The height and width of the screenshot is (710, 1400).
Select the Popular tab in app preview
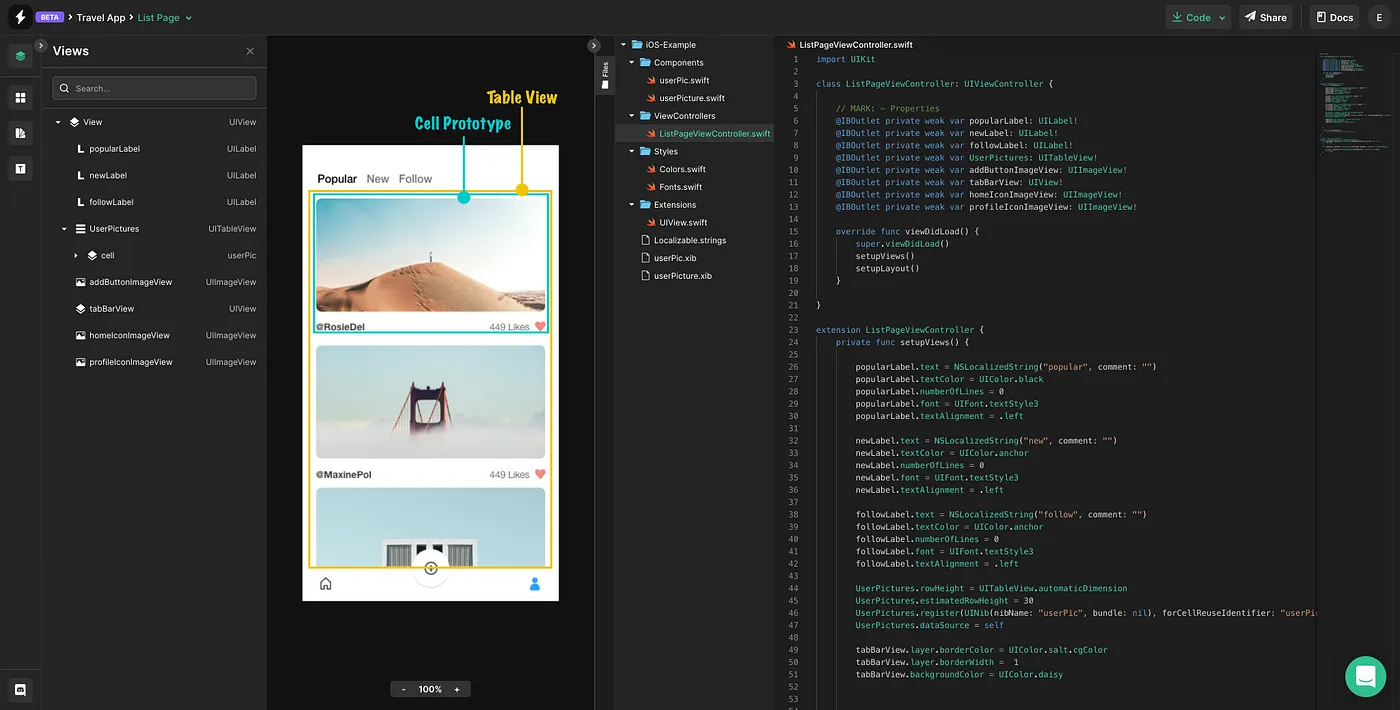(337, 179)
